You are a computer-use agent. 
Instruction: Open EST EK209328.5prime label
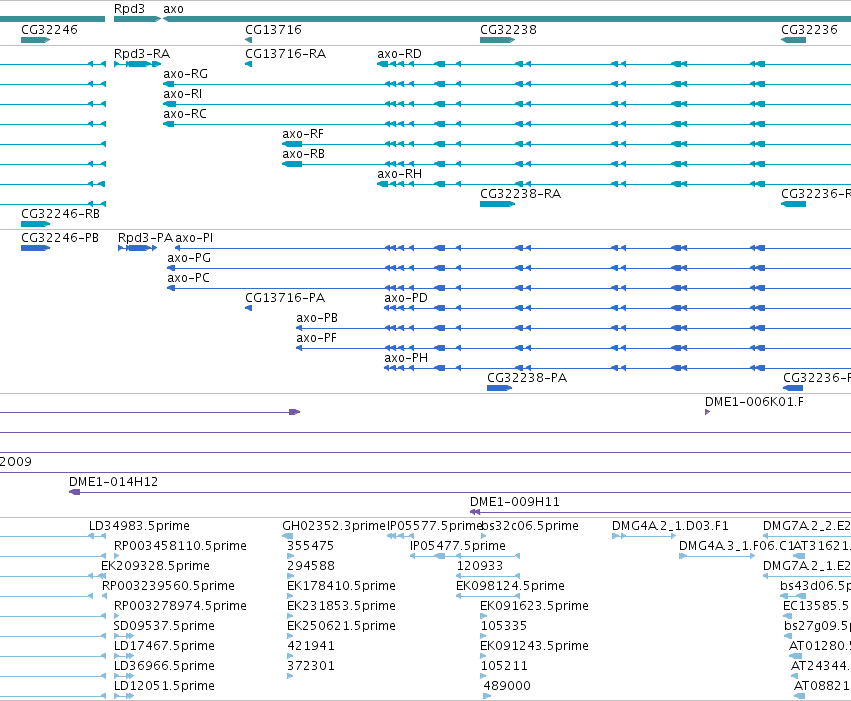pyautogui.click(x=155, y=566)
